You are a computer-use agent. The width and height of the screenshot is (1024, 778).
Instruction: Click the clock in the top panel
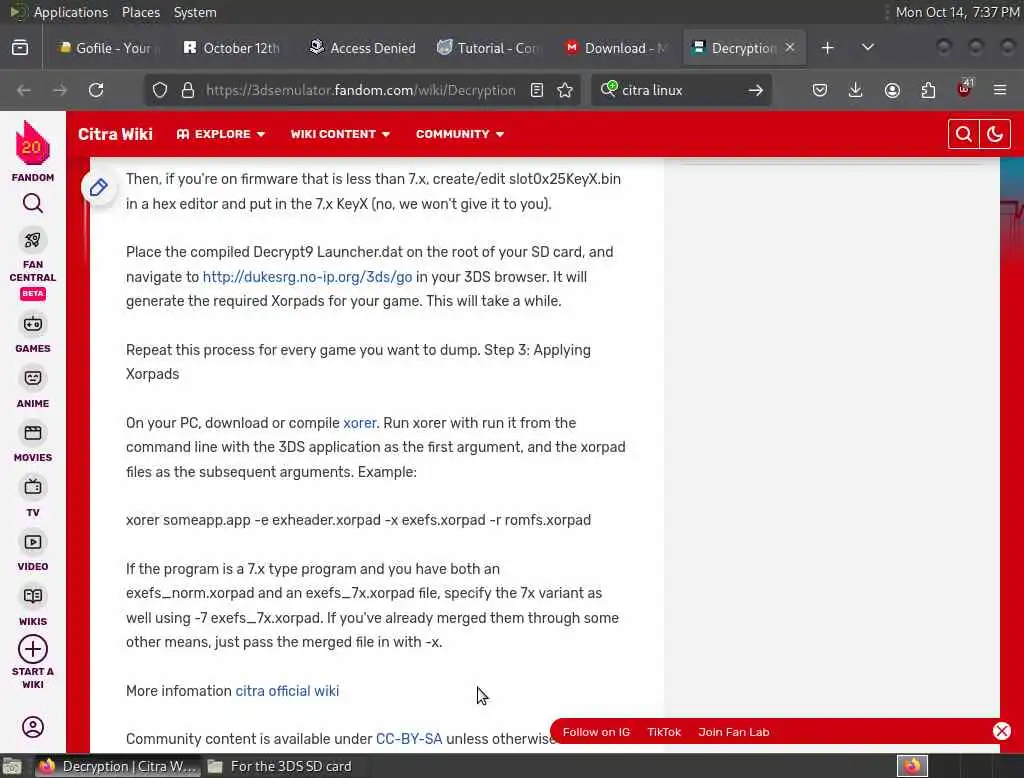(957, 12)
